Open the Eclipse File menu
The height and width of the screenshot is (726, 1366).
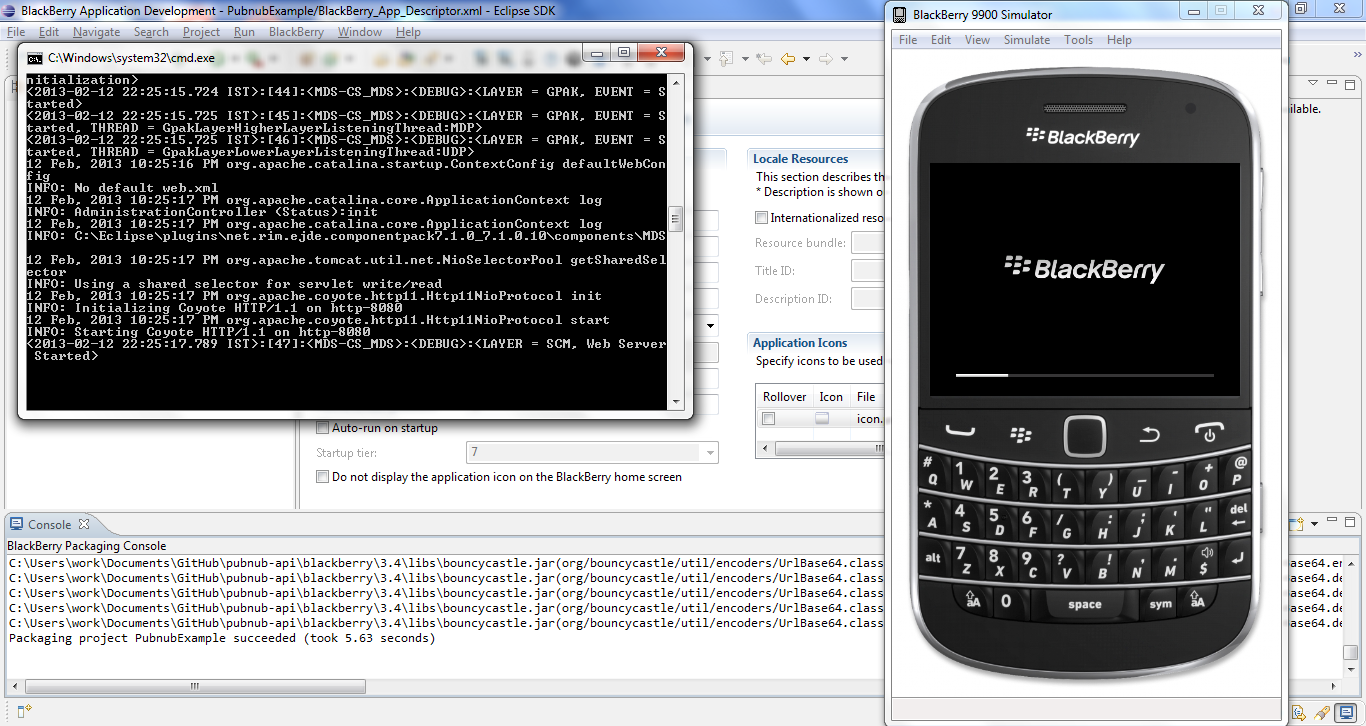(x=16, y=32)
